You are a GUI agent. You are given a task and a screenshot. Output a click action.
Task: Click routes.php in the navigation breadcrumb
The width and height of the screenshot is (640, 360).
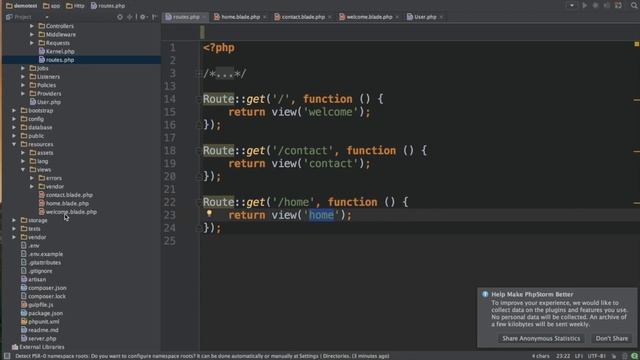point(108,6)
